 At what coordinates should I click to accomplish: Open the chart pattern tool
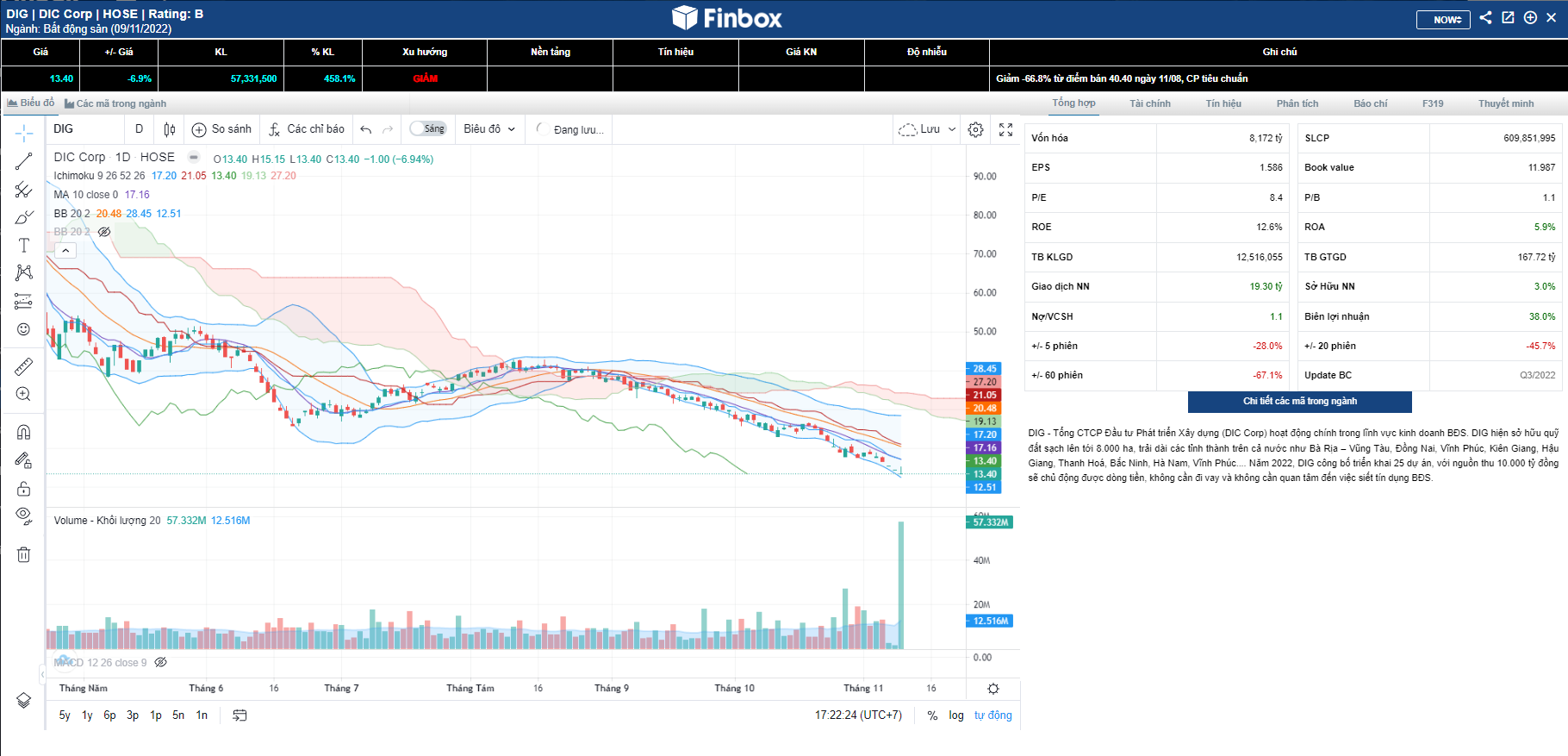coord(24,272)
